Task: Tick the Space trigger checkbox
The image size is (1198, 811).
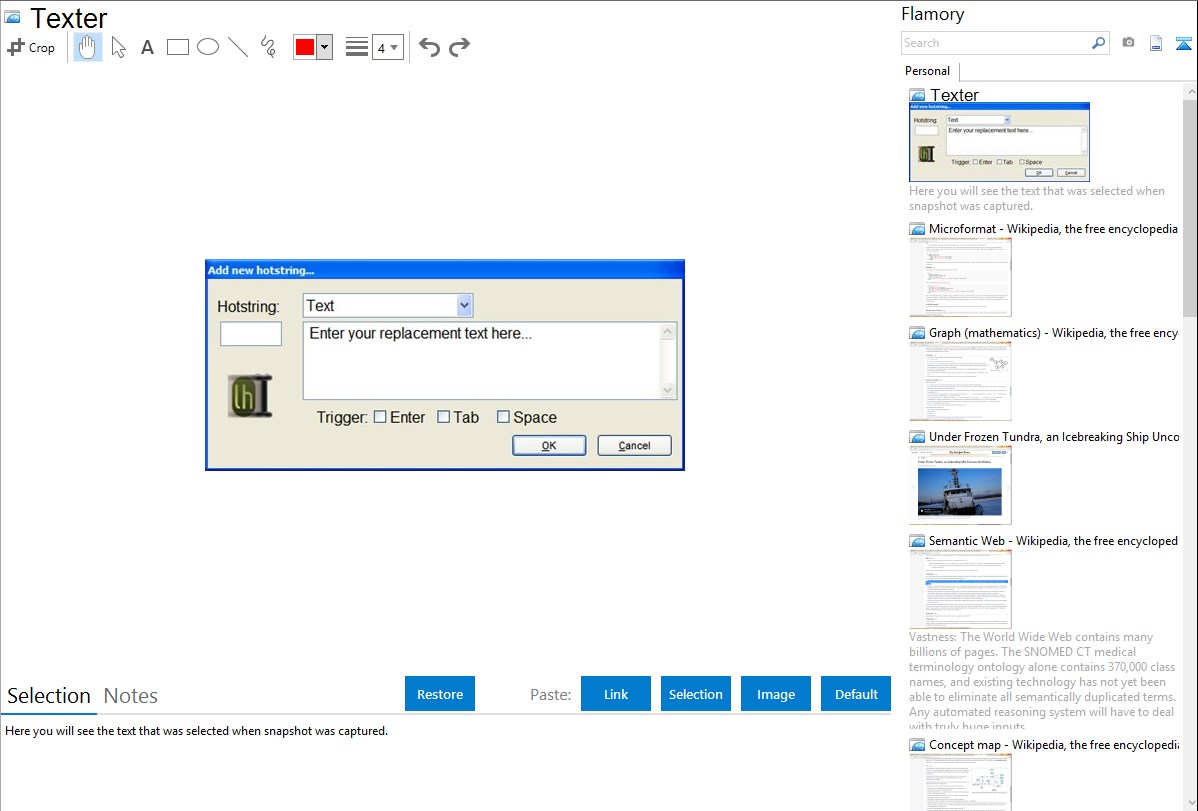Action: tap(503, 417)
